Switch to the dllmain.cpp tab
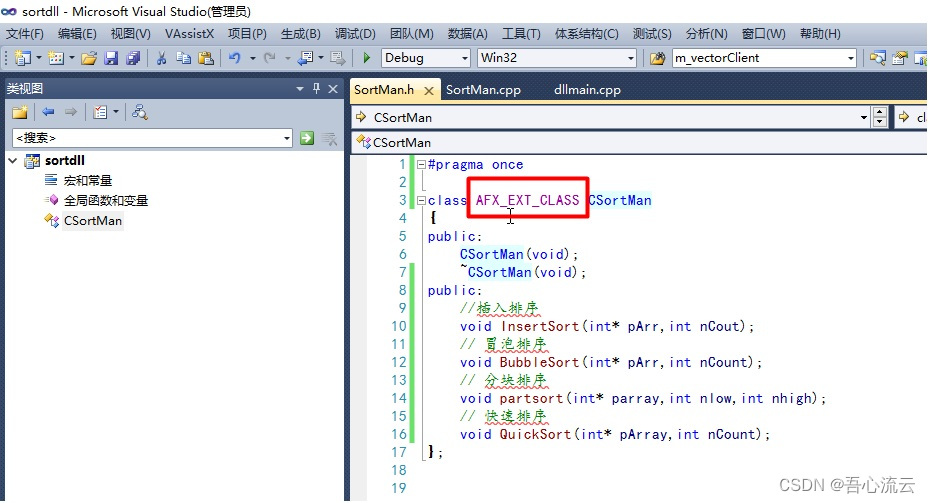 [x=587, y=90]
